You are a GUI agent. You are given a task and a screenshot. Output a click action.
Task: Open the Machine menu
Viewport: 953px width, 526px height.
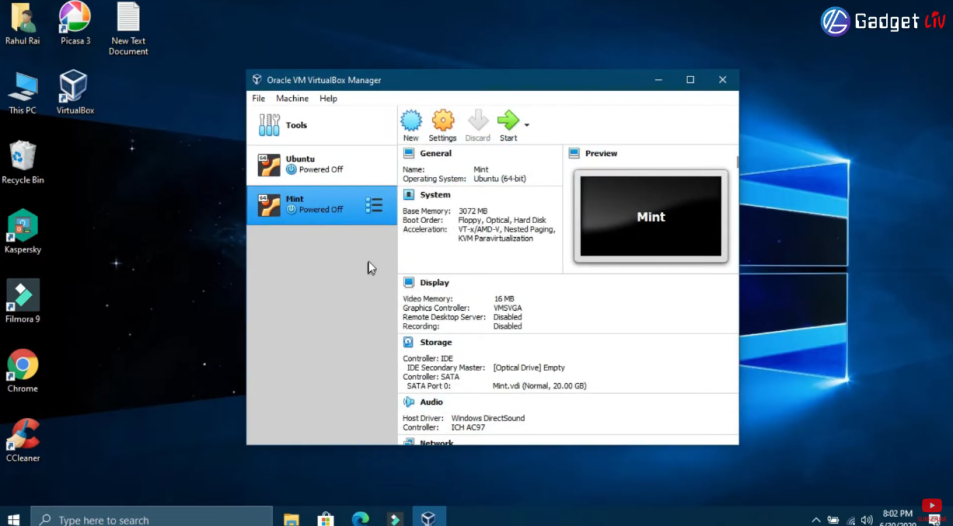pos(292,99)
